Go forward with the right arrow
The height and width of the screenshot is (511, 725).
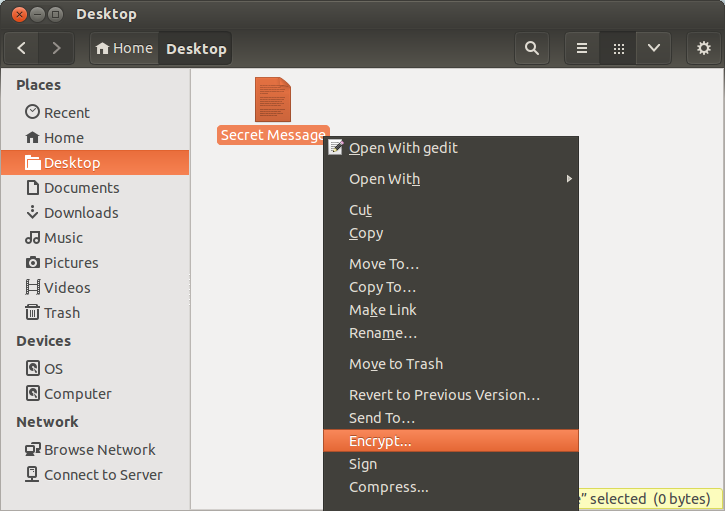click(x=56, y=48)
